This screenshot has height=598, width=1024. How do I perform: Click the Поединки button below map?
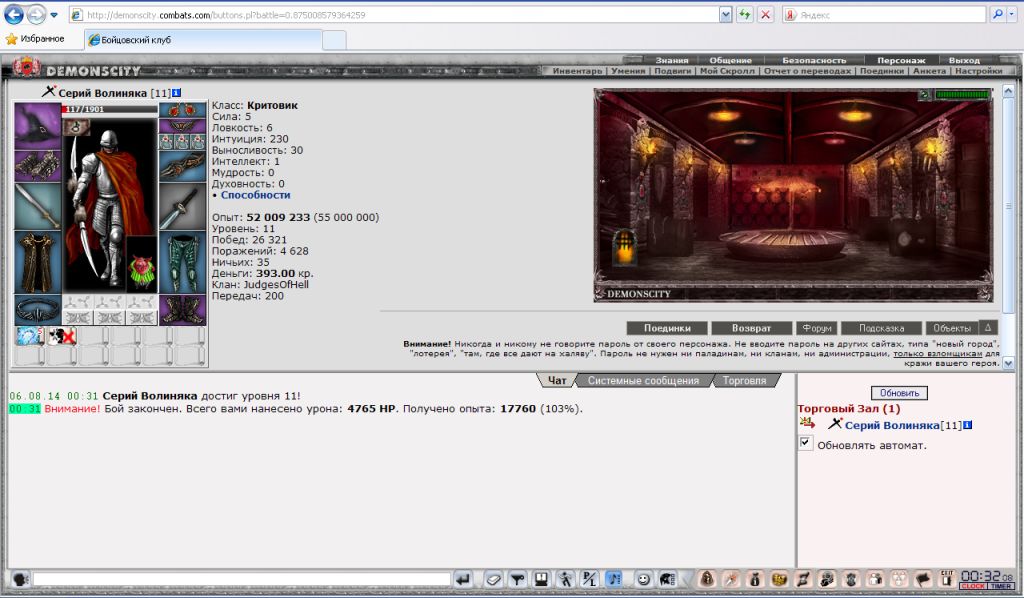coord(667,328)
